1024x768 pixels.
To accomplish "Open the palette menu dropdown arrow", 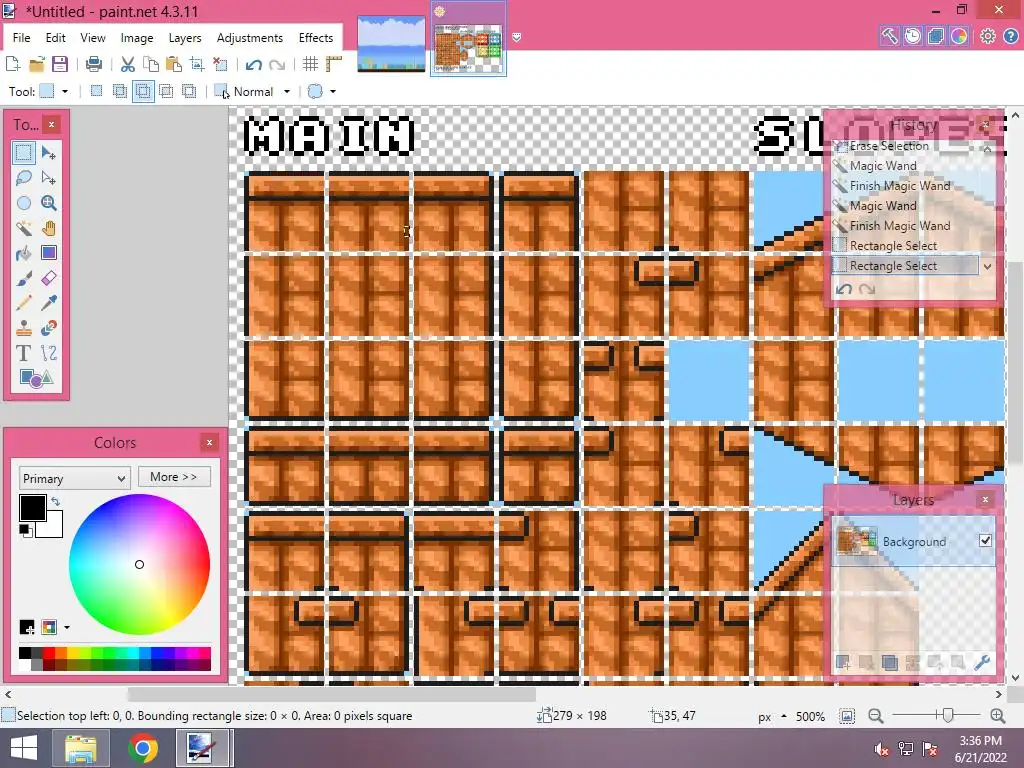I will [x=67, y=628].
